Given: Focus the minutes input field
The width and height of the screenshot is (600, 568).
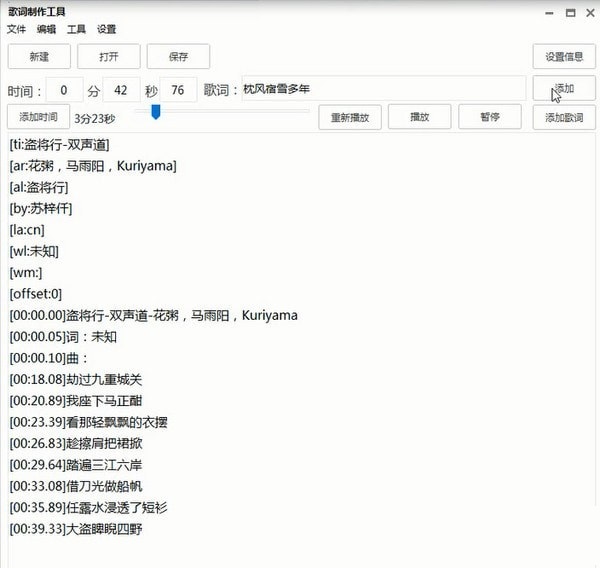Looking at the screenshot, I should click(x=64, y=90).
